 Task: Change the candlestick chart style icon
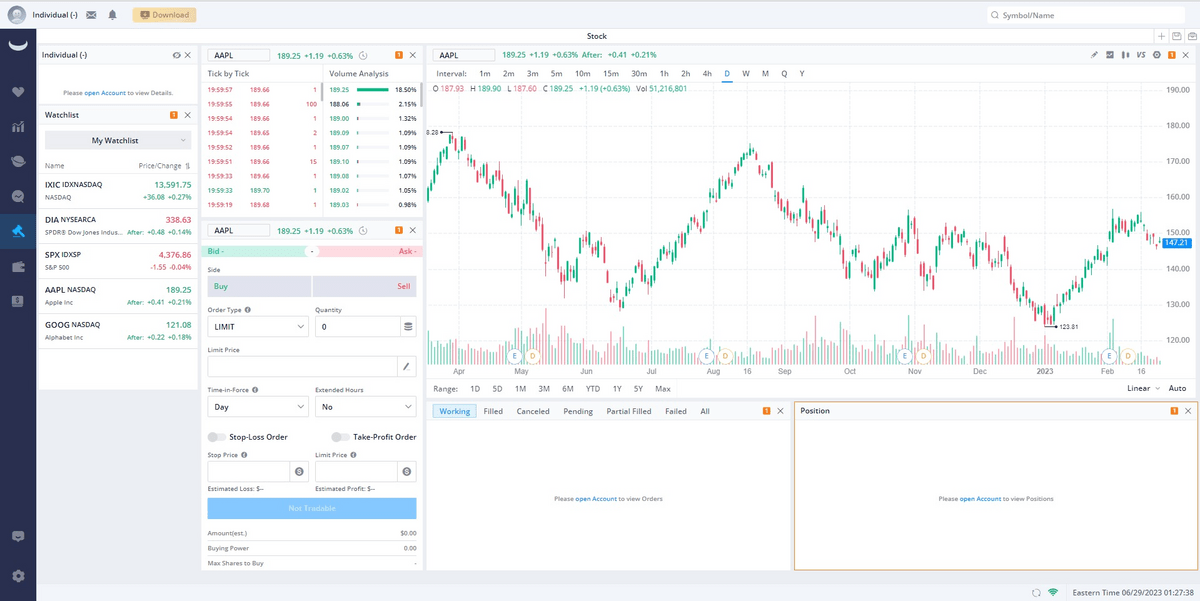[1125, 55]
